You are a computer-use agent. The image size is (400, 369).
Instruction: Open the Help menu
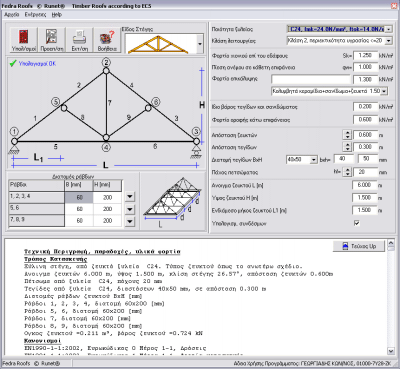[57, 15]
